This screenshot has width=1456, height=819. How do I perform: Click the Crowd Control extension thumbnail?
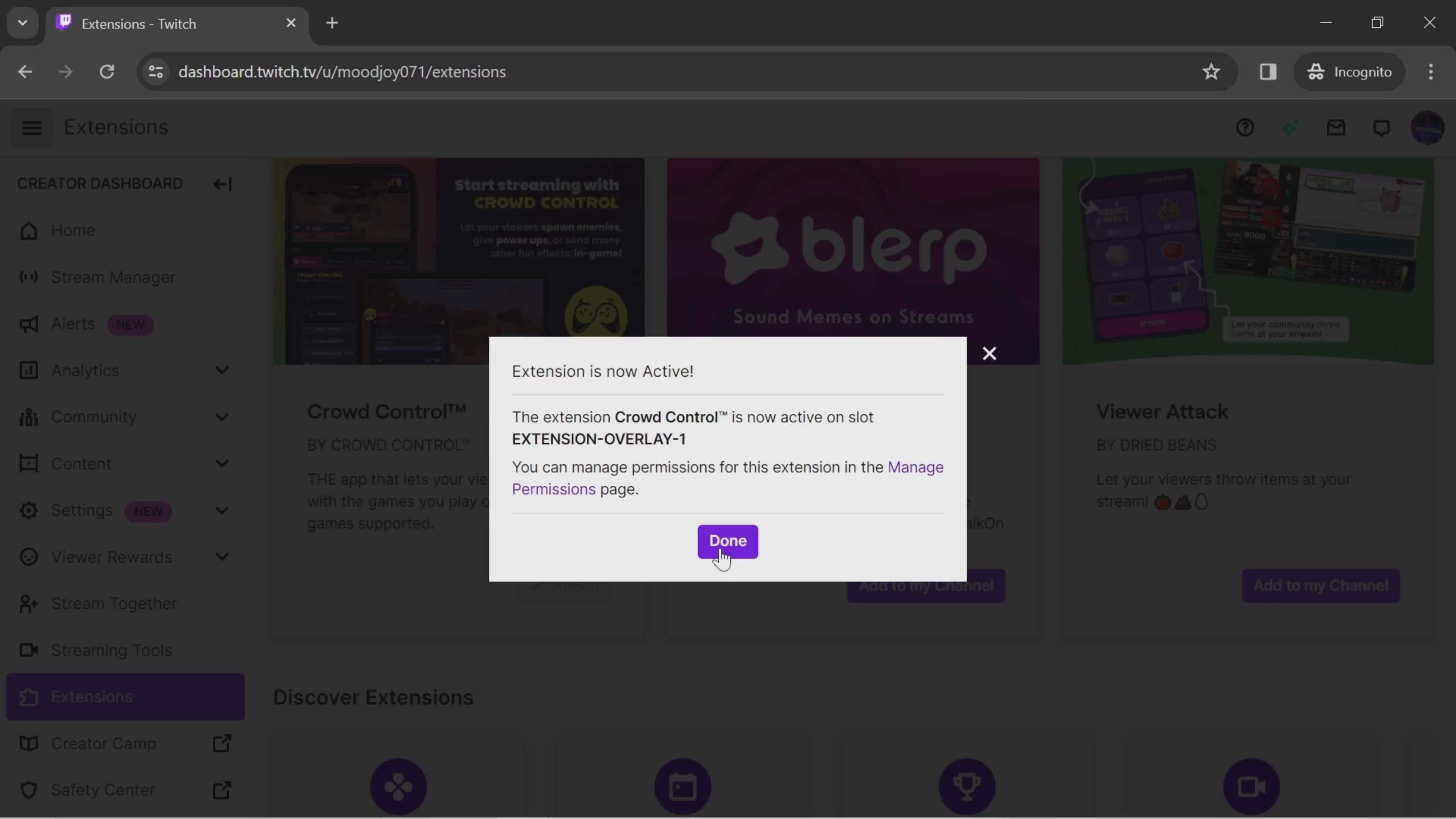[461, 261]
